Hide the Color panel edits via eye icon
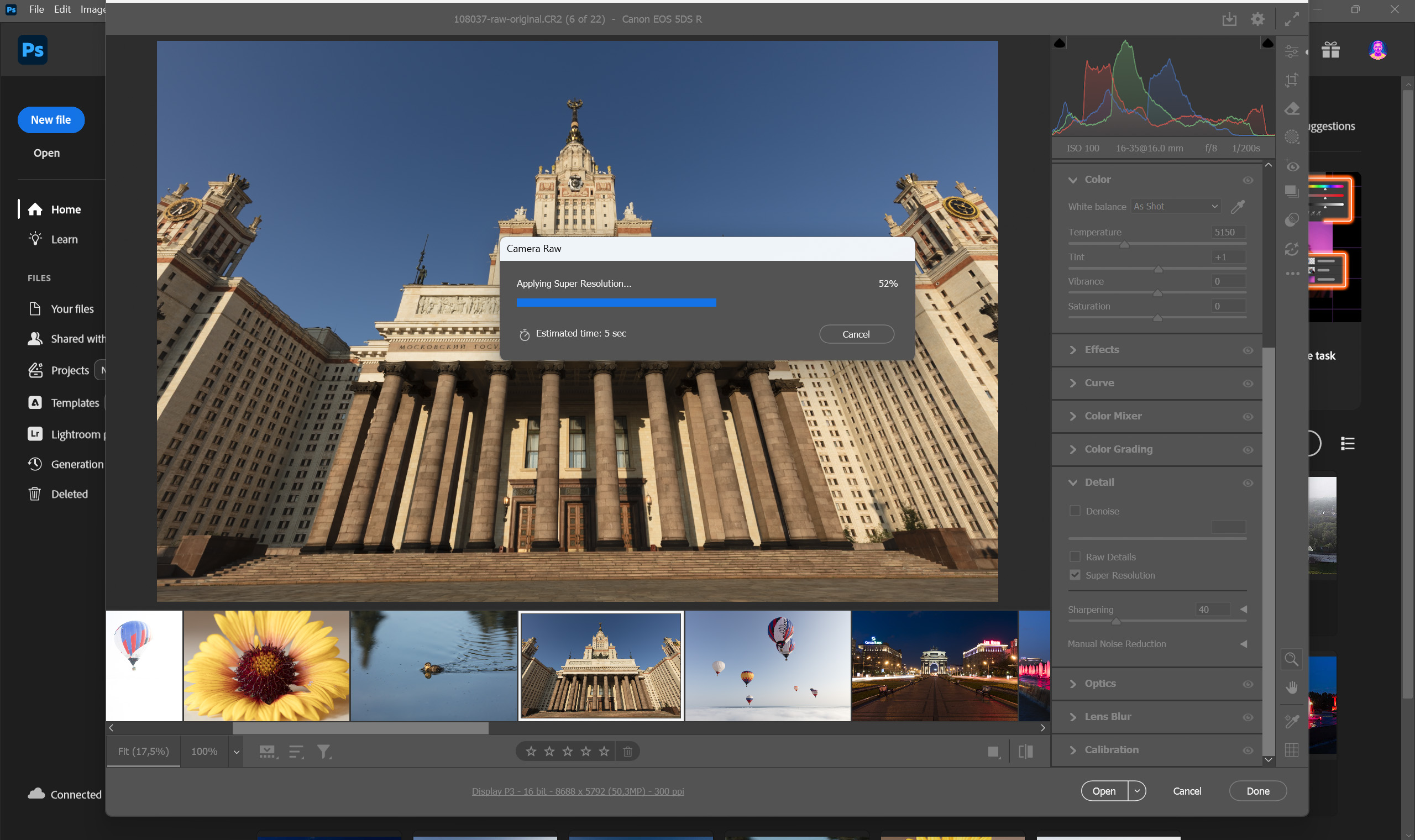 click(x=1248, y=180)
